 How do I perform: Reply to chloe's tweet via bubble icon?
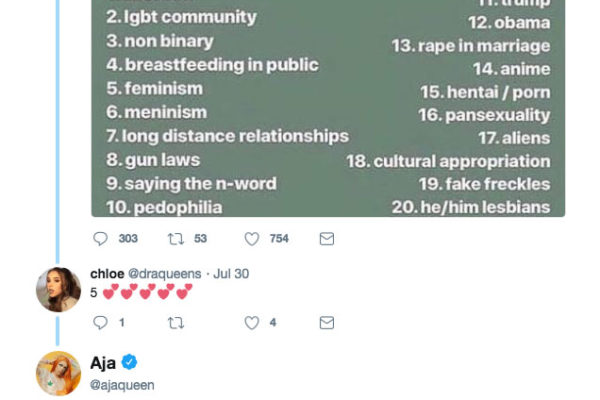tap(99, 323)
